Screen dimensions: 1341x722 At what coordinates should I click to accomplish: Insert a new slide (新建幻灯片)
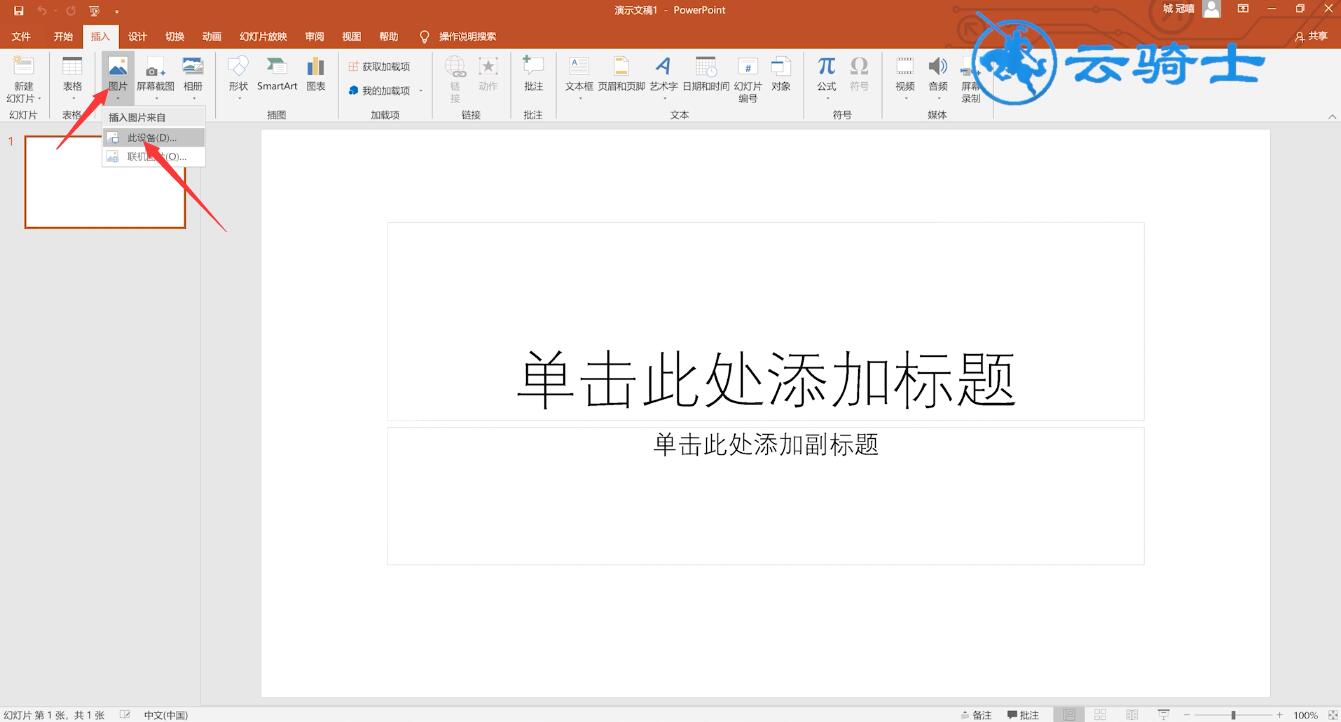pos(23,79)
